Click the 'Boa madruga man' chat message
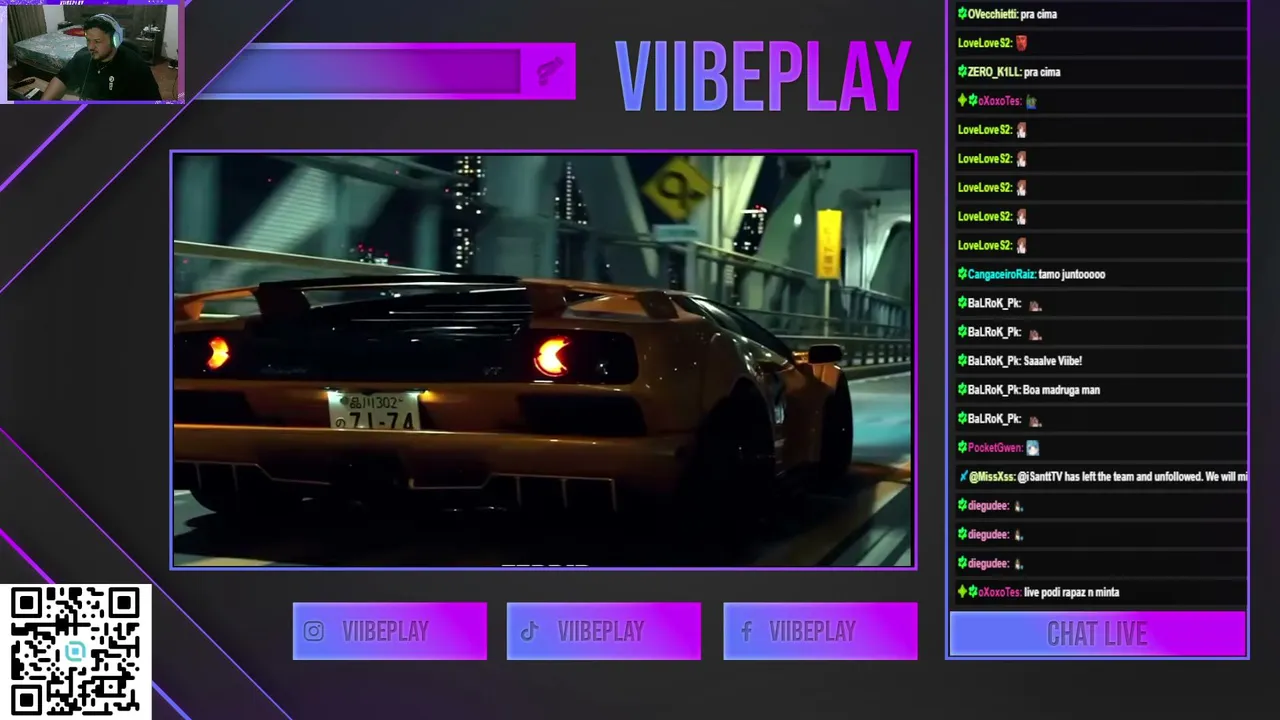The width and height of the screenshot is (1280, 720). pyautogui.click(x=1061, y=390)
